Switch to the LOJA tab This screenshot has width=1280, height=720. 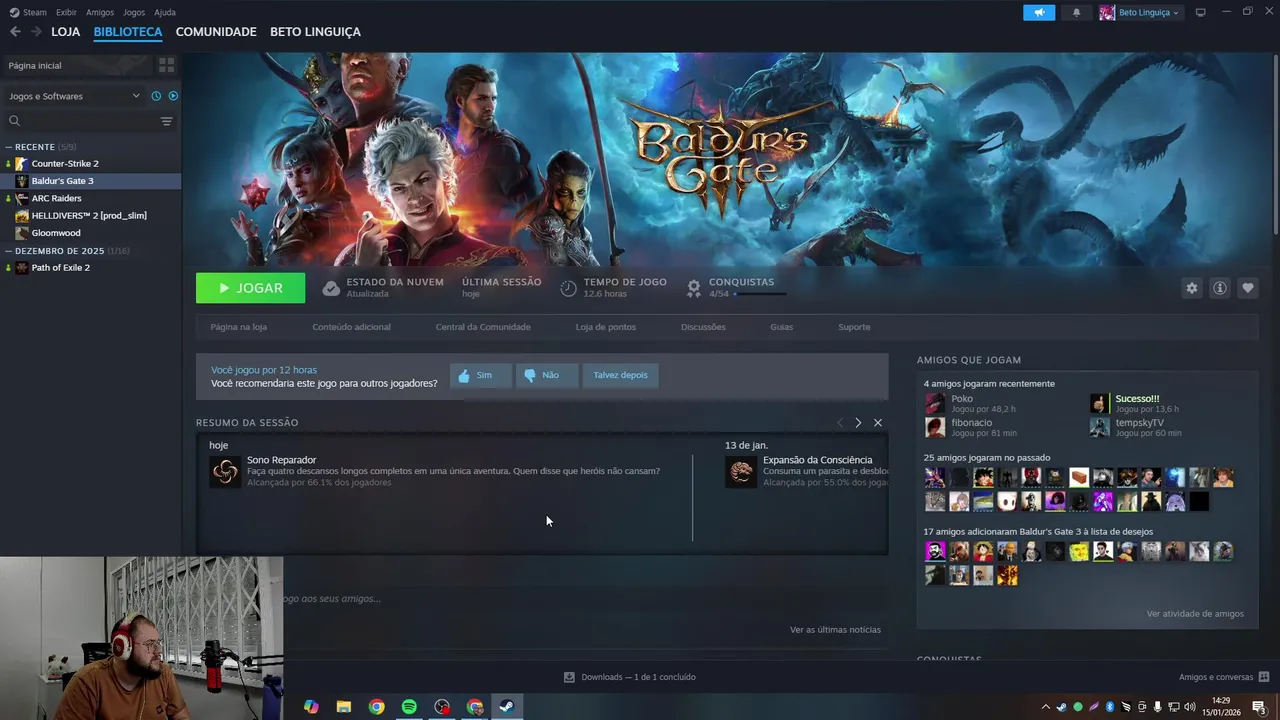pyautogui.click(x=66, y=32)
